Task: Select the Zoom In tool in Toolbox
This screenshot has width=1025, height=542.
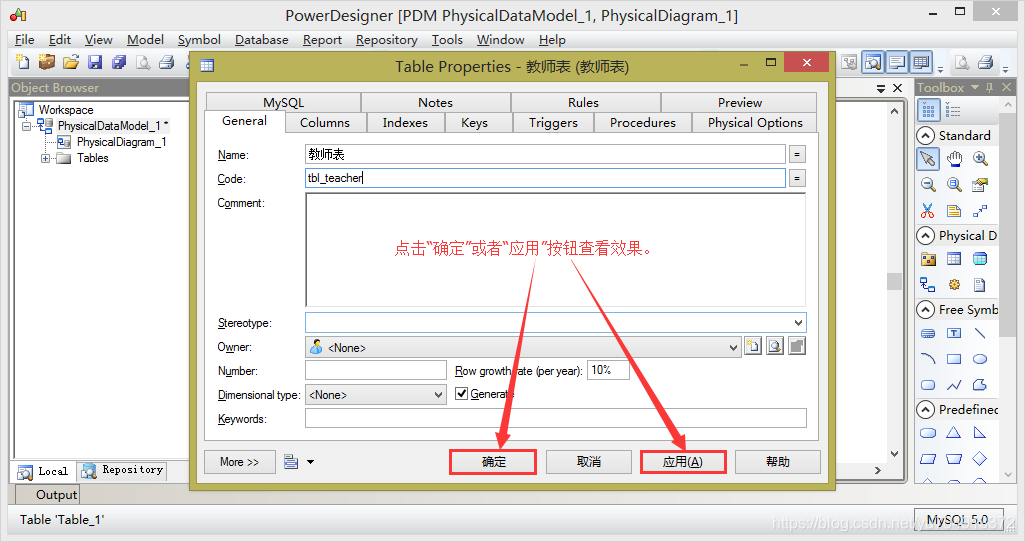Action: click(980, 158)
